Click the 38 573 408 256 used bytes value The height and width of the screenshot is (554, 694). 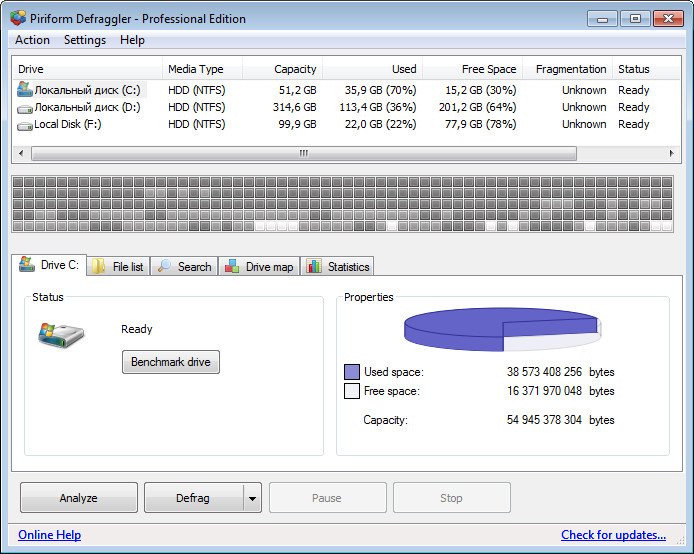pos(544,372)
